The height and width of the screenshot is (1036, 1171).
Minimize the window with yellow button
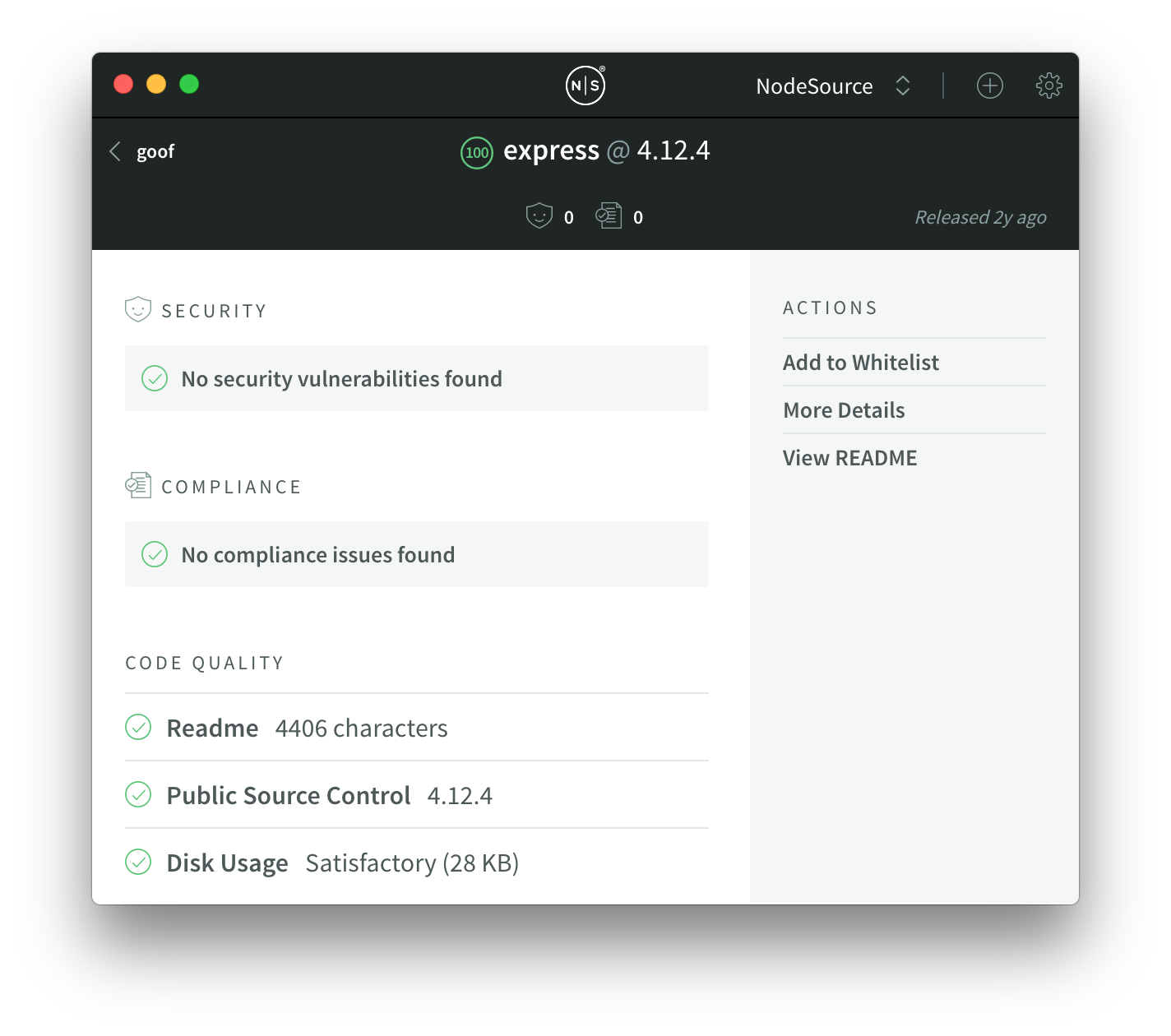pos(156,84)
